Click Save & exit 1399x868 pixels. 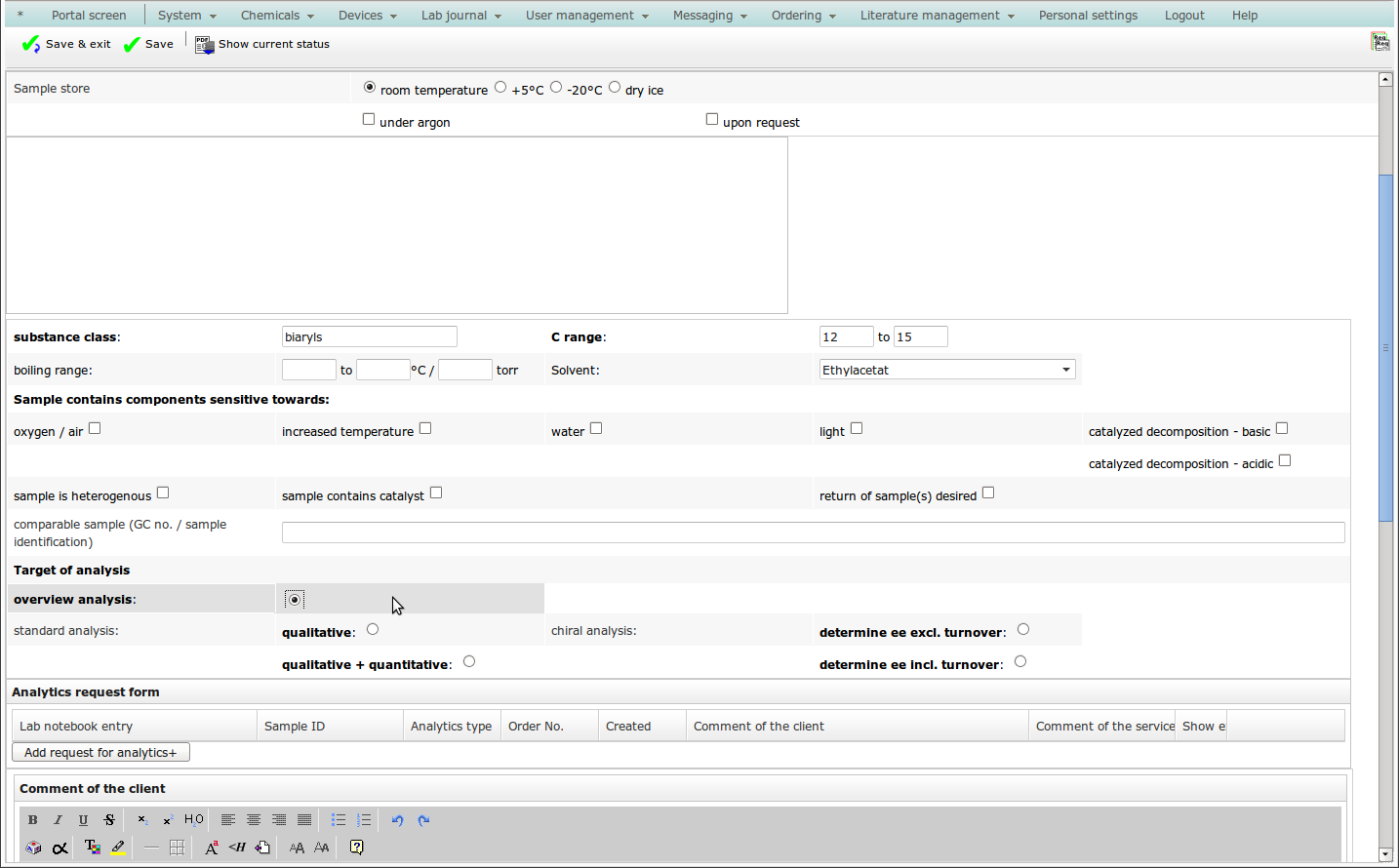66,44
